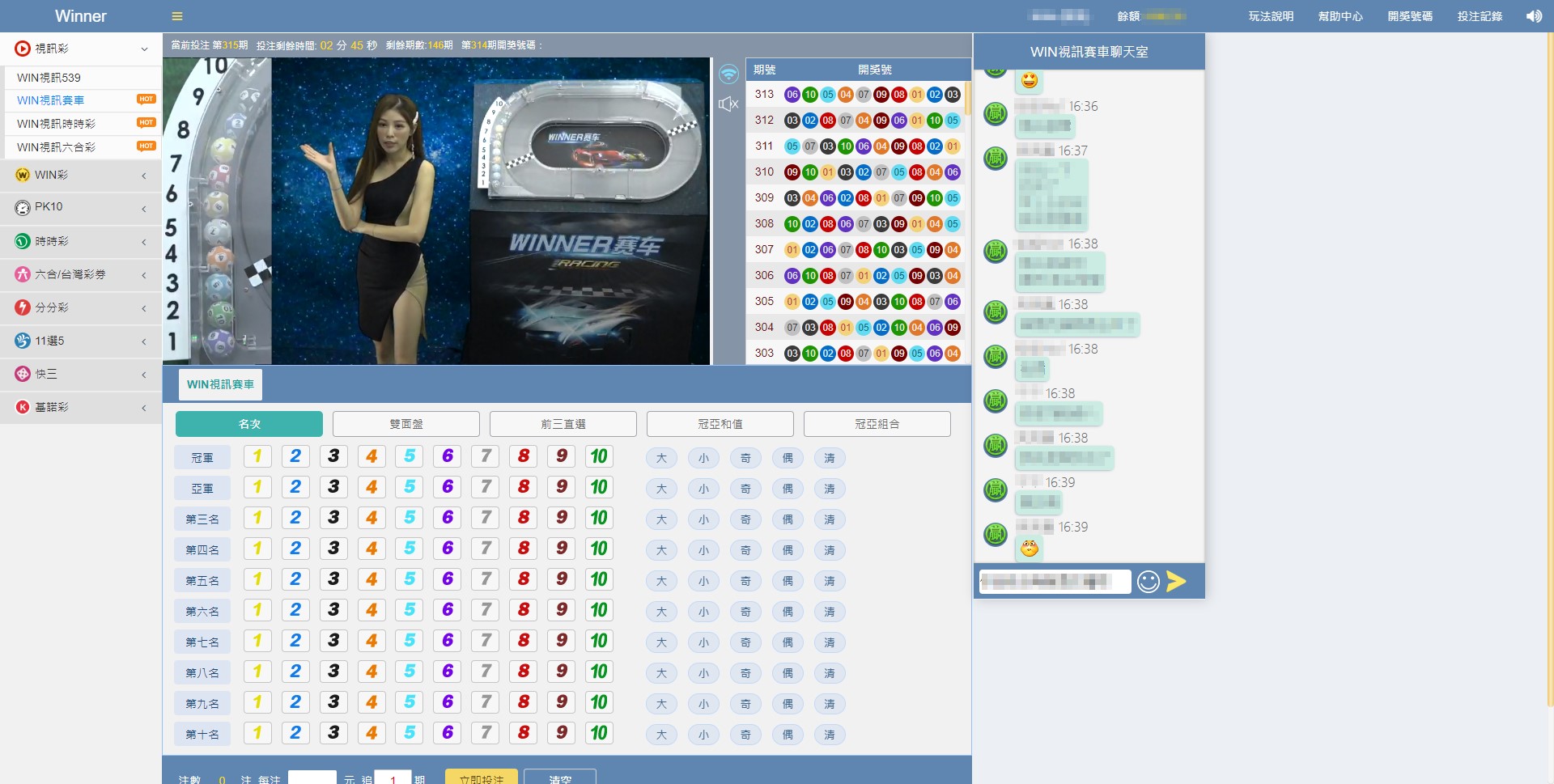Send chat message with arrow icon
This screenshot has height=784, width=1554.
1177,581
